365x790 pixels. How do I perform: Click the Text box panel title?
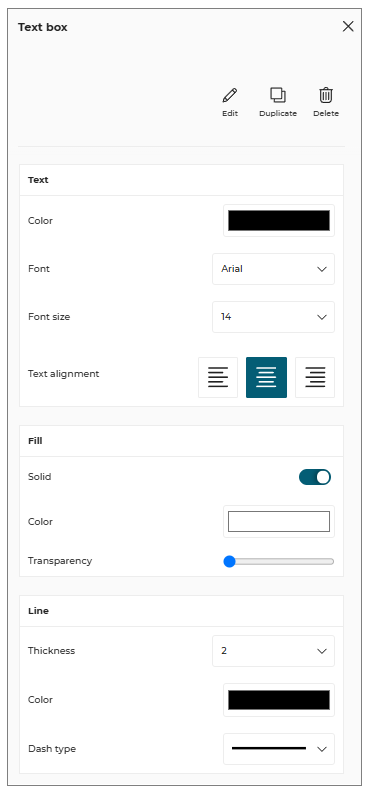43,27
